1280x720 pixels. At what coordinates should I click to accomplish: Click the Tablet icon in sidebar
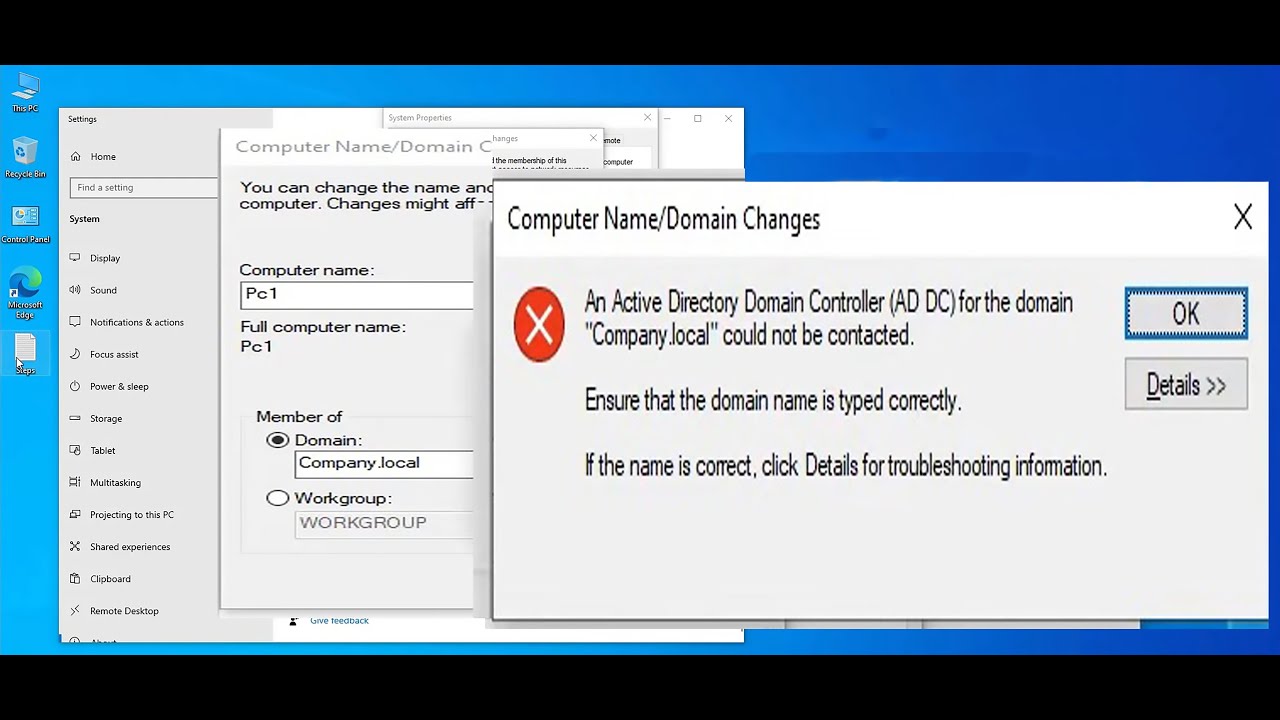pos(75,450)
